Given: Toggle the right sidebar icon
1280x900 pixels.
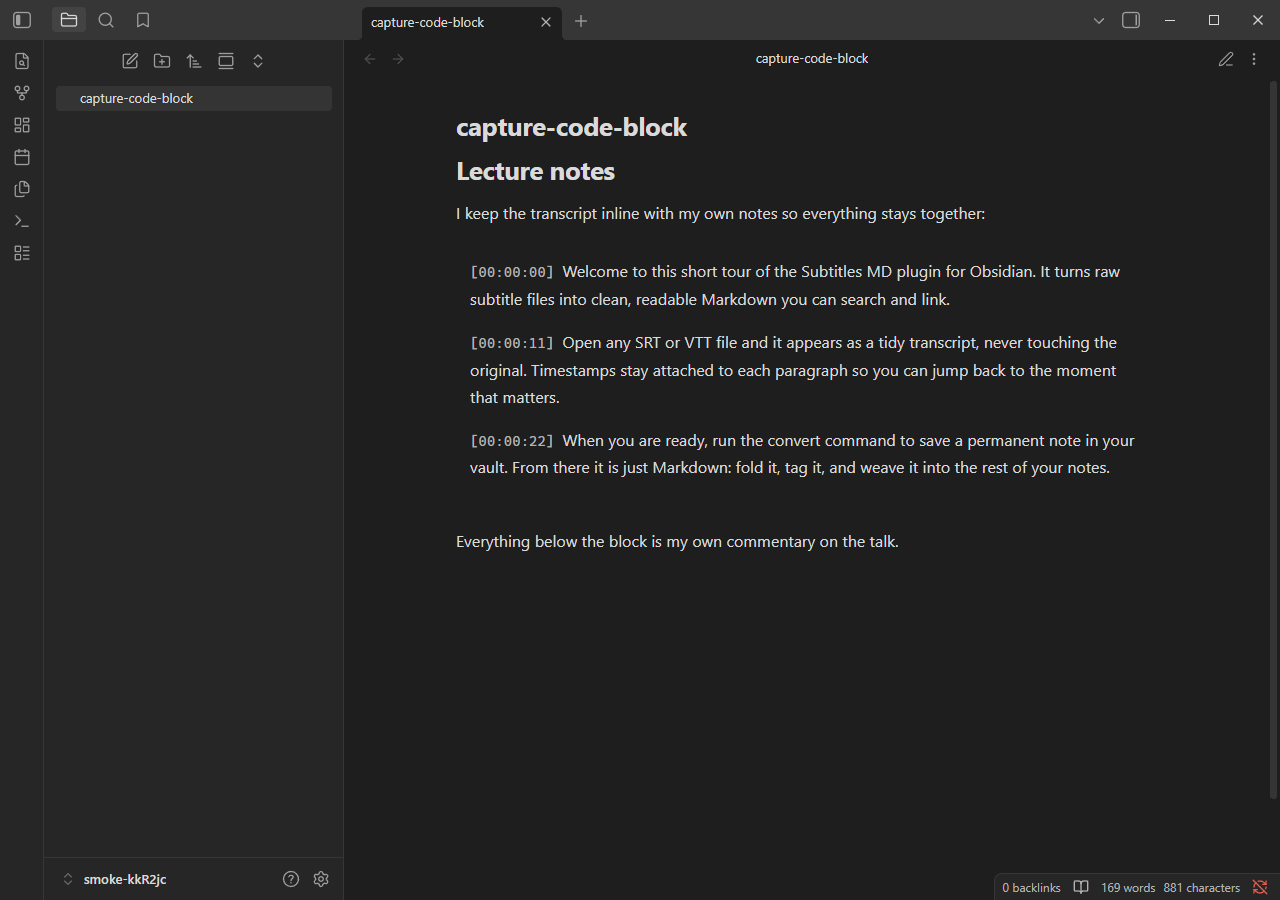Looking at the screenshot, I should (x=1131, y=20).
